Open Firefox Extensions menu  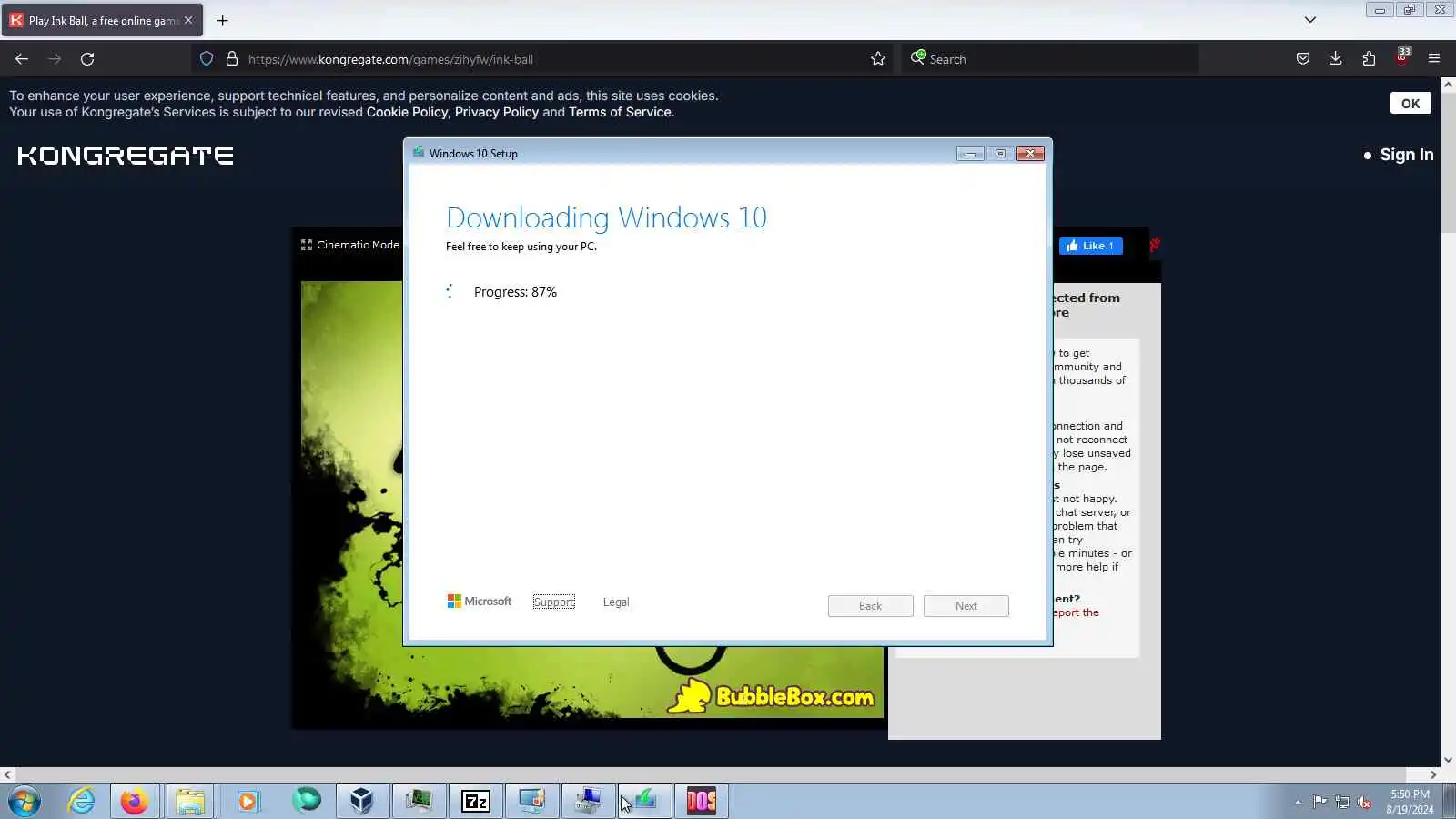[x=1369, y=59]
